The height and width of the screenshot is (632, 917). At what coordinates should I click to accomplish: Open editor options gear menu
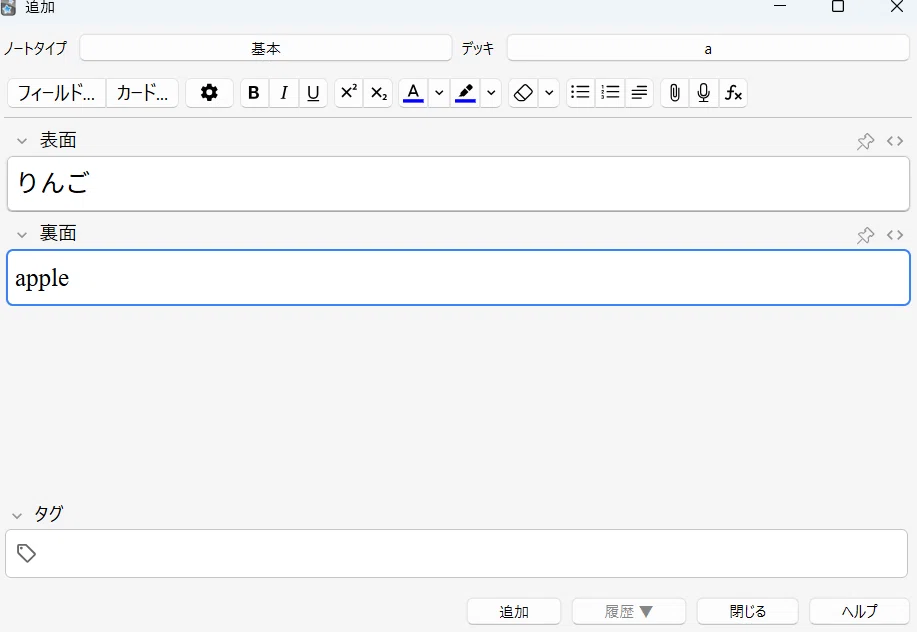pyautogui.click(x=209, y=93)
